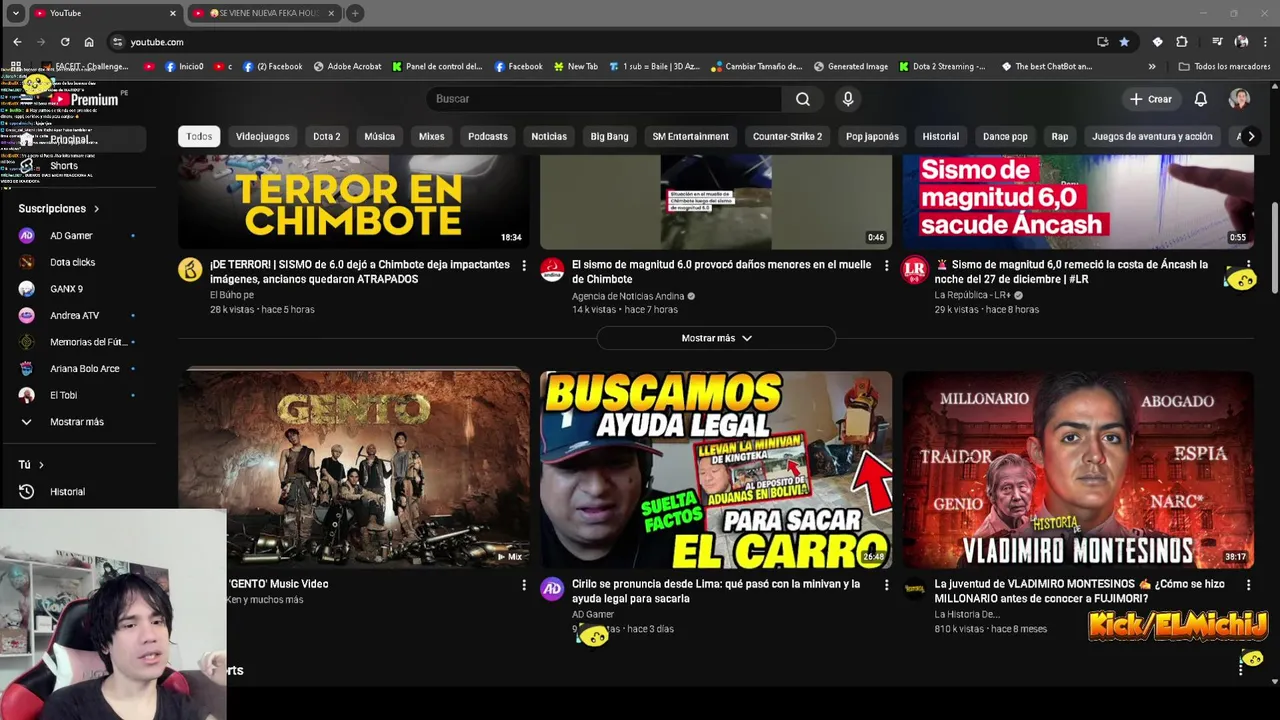Open the browser extensions puzzle icon
1280x720 pixels.
(x=1182, y=42)
